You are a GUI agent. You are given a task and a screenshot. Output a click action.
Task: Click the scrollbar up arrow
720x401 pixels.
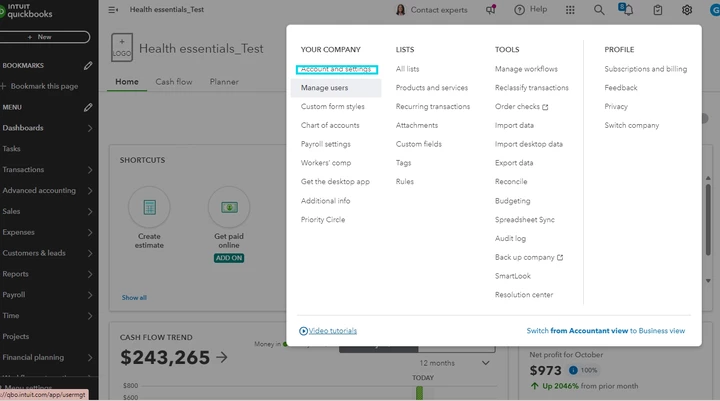pos(708,178)
